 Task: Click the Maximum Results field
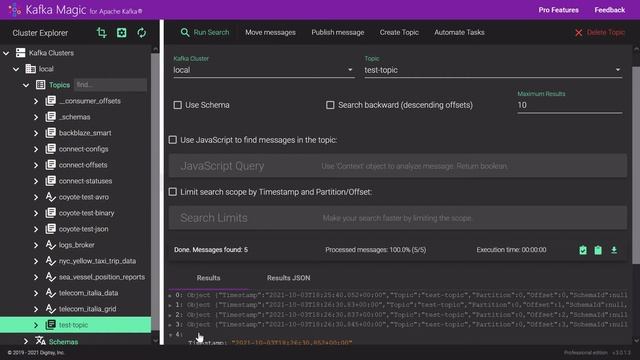[569, 105]
